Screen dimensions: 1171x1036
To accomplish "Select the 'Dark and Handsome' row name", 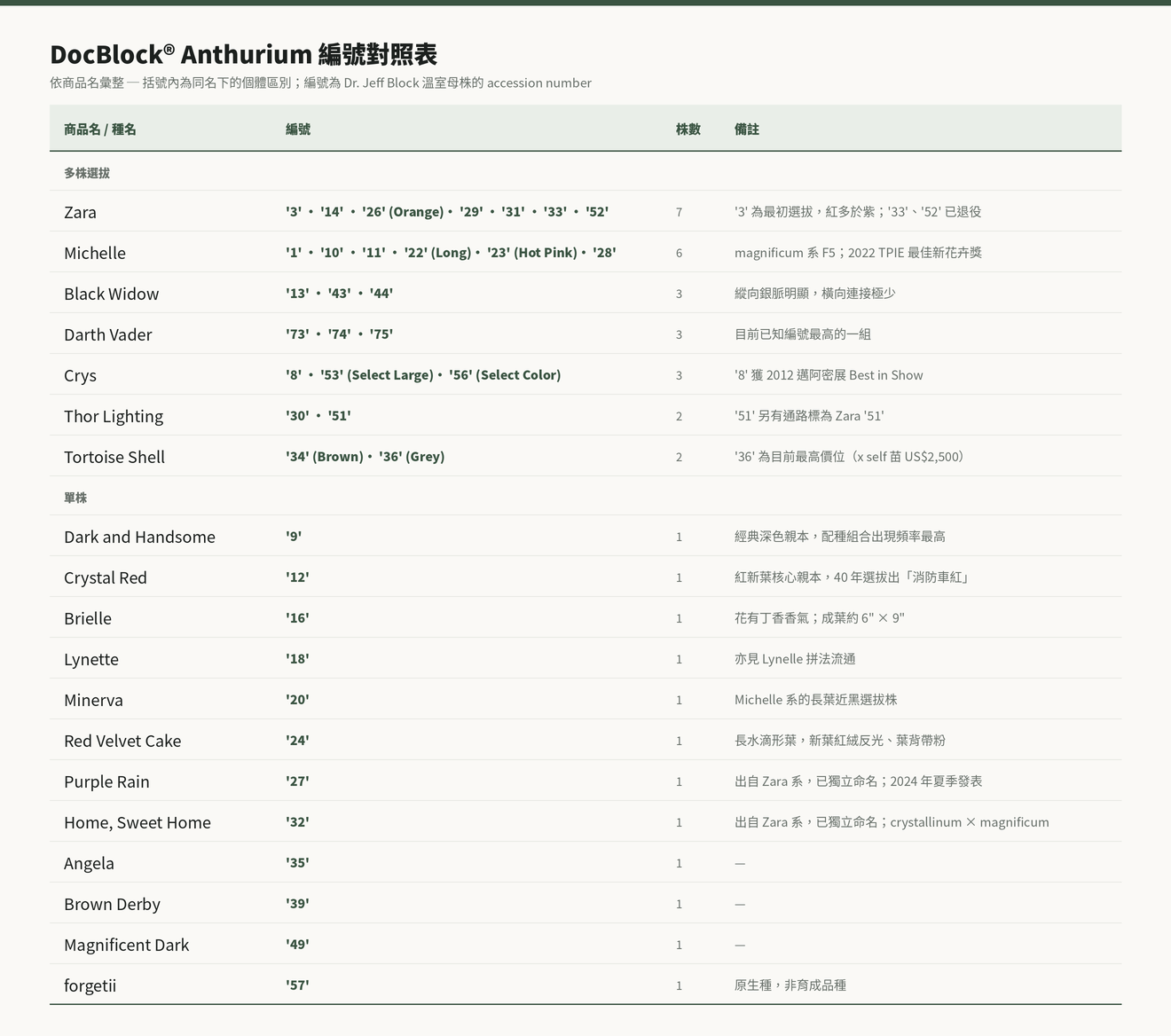I will click(139, 537).
